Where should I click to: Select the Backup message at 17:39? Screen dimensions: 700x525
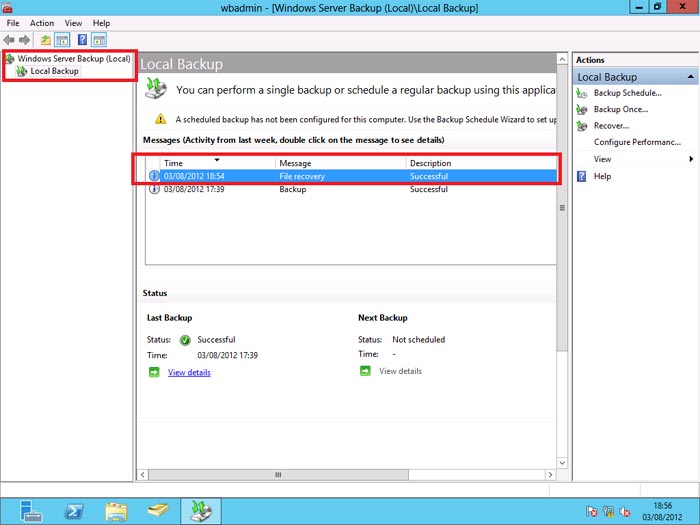(352, 189)
